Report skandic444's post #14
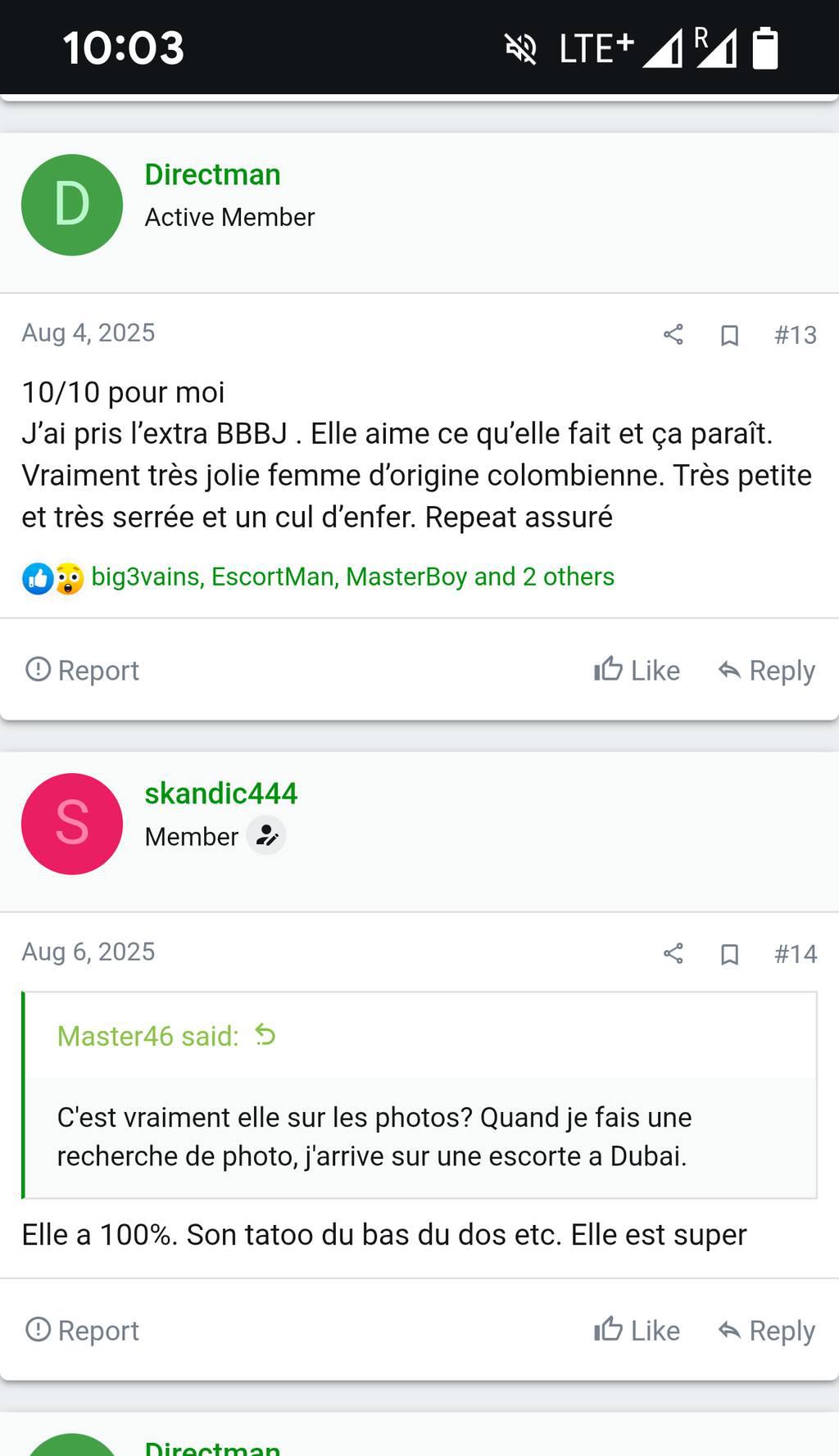Screen dimensions: 839x1456 coord(82,1330)
